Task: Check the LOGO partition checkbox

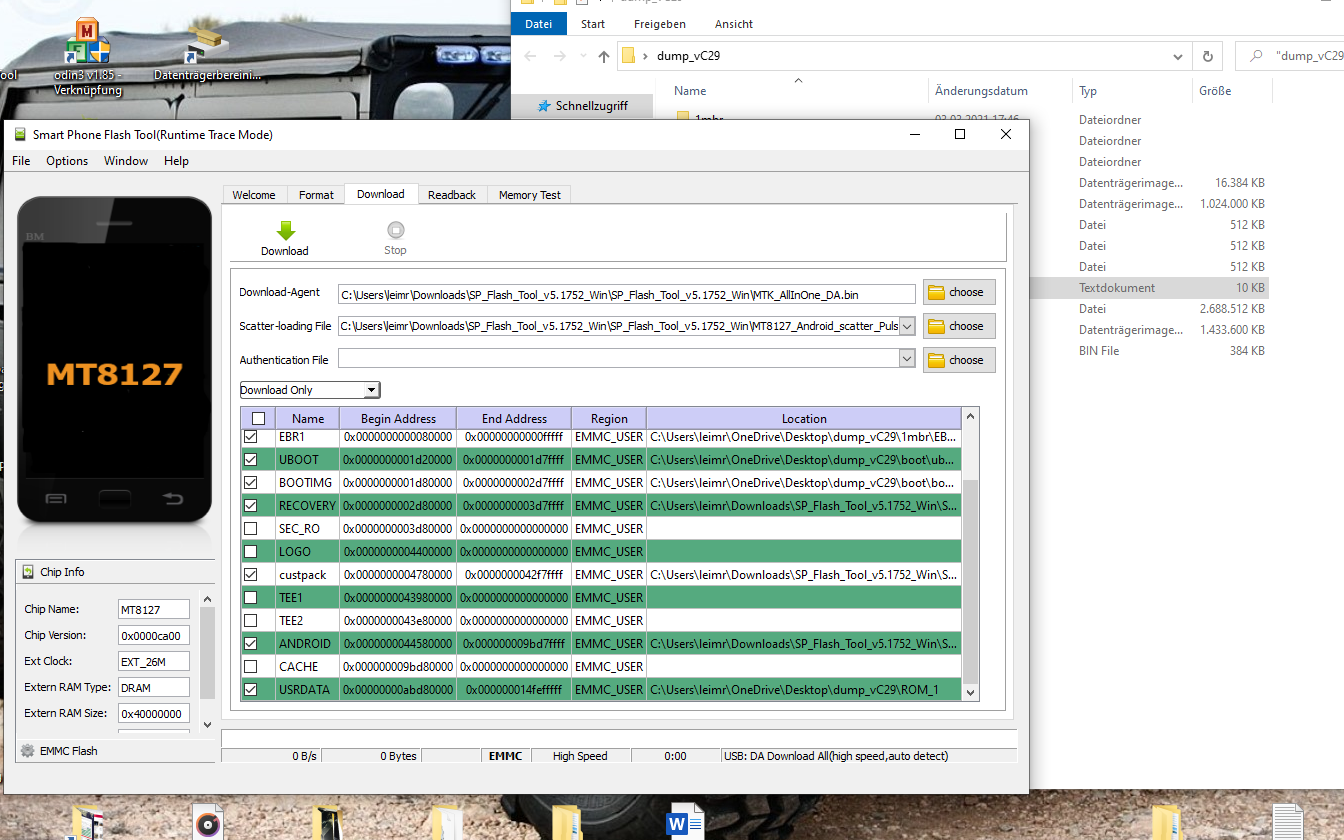Action: click(x=251, y=552)
